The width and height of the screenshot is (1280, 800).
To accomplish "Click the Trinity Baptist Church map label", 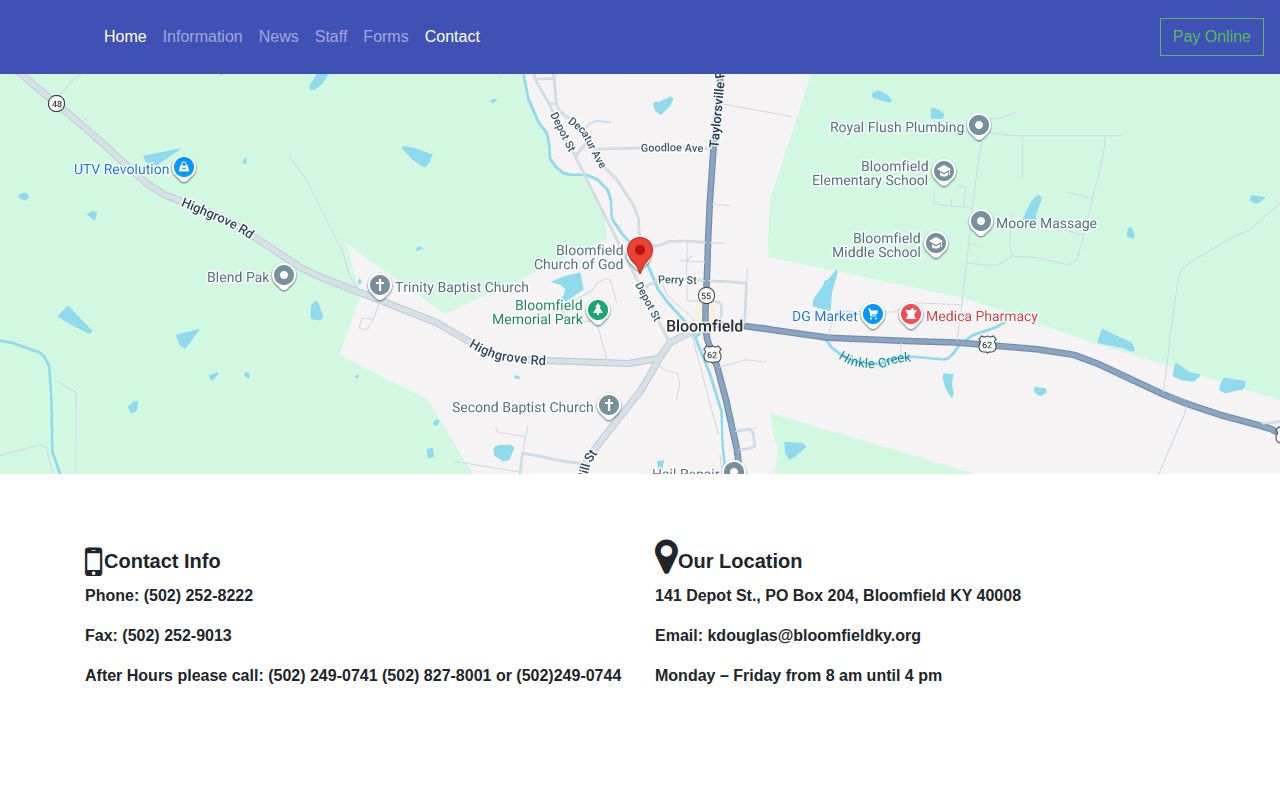I will point(461,287).
